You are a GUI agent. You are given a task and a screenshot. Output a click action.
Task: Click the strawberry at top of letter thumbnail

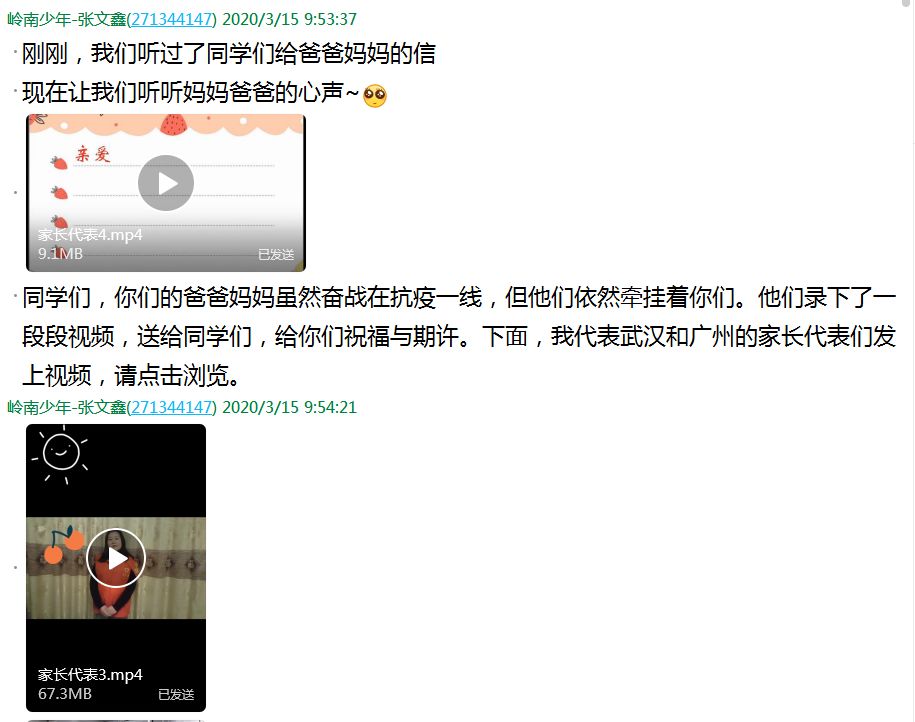coord(173,124)
